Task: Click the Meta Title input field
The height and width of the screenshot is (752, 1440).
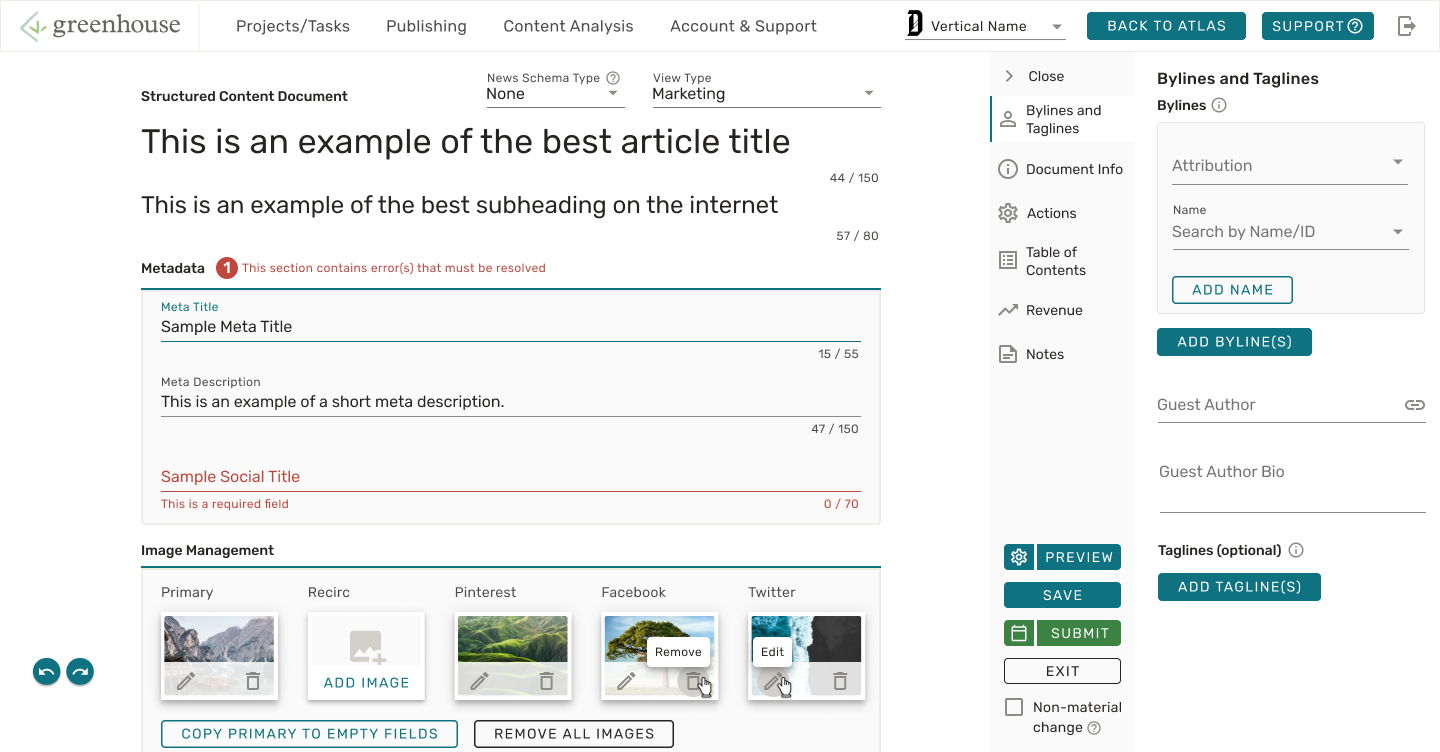Action: coord(510,327)
